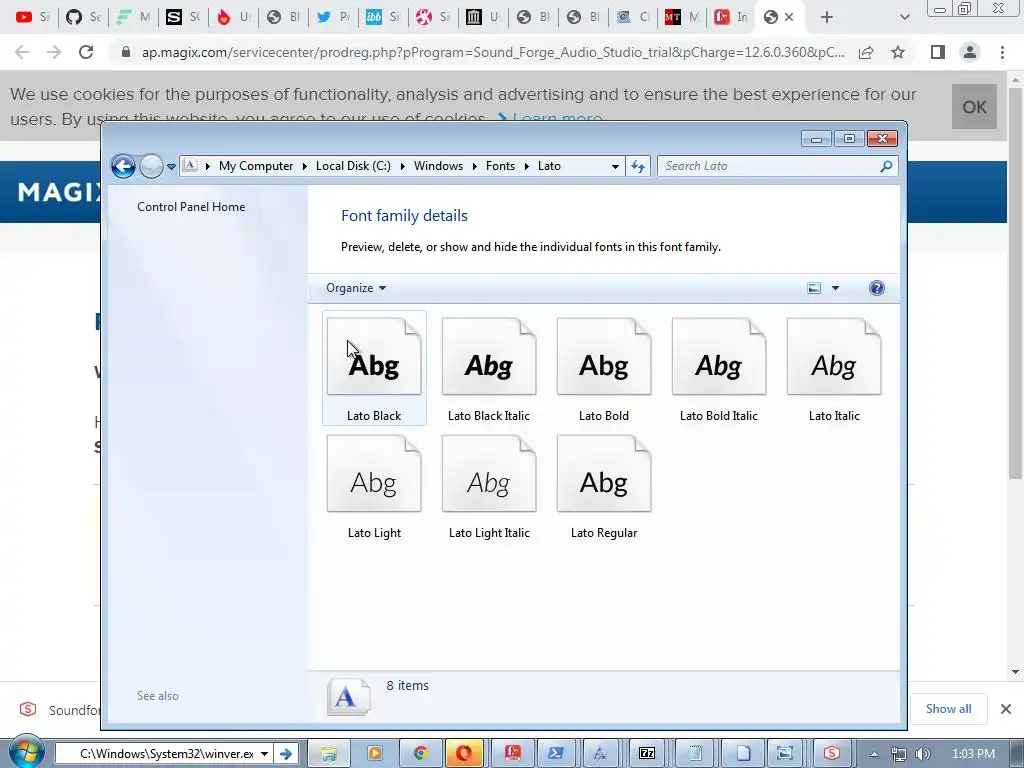Select the Lato Black font
Screen dimensions: 1024x768
click(x=374, y=369)
